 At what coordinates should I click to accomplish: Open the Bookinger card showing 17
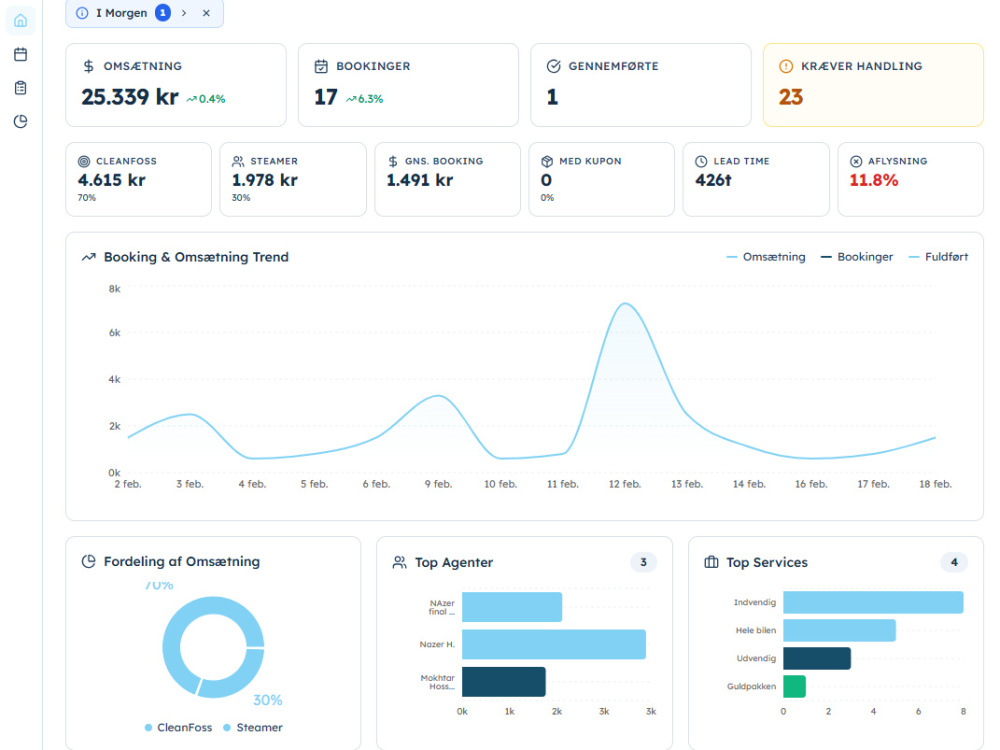408,85
